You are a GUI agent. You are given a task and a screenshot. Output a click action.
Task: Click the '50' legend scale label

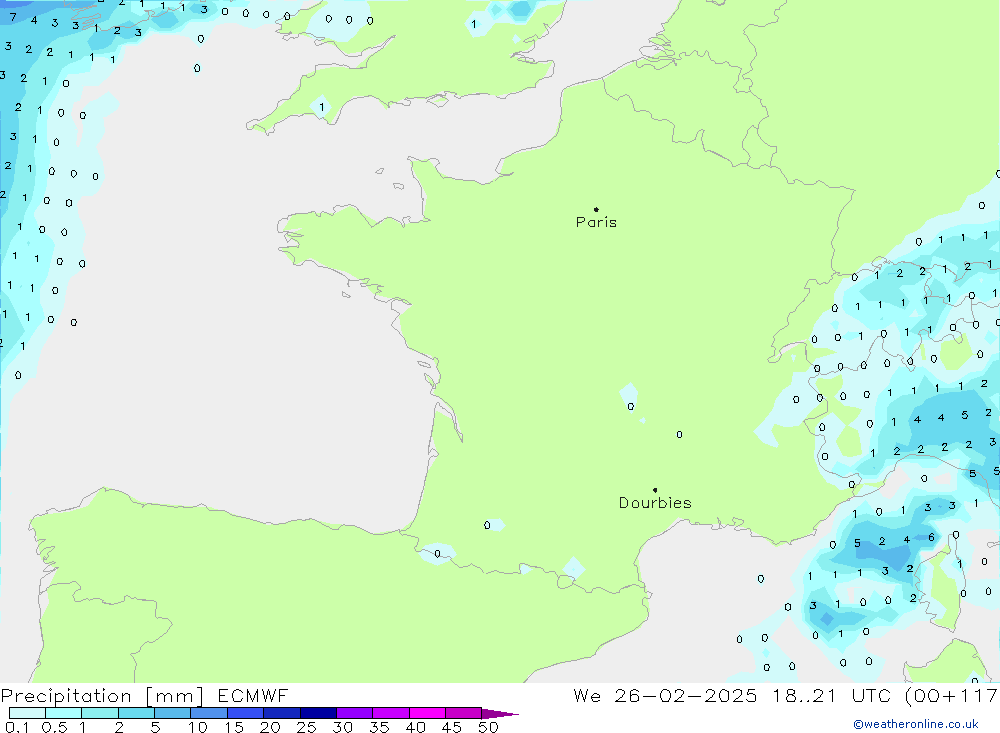(x=488, y=727)
